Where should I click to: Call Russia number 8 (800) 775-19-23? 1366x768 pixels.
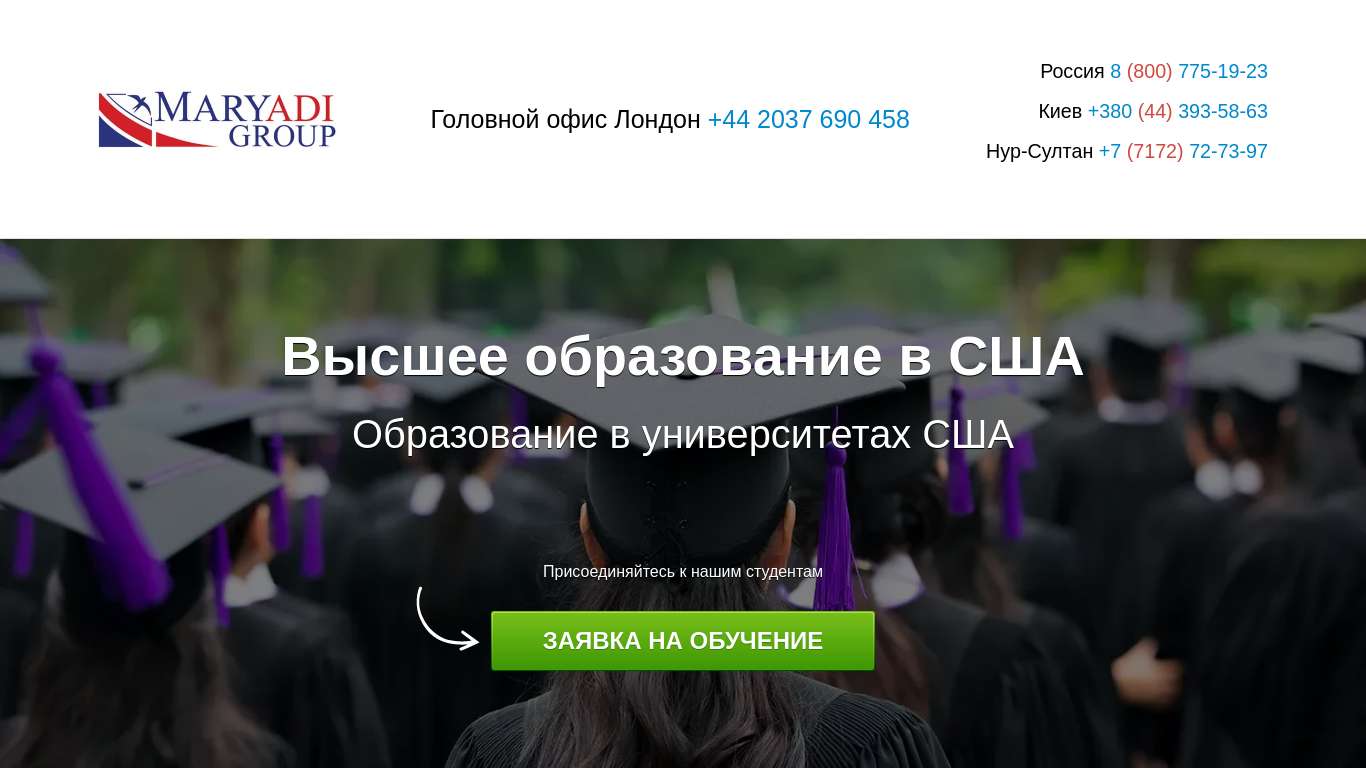point(1189,71)
